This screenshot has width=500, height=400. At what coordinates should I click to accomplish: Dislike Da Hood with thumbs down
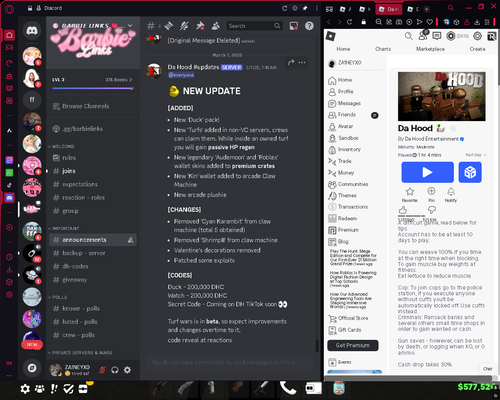pos(432,210)
